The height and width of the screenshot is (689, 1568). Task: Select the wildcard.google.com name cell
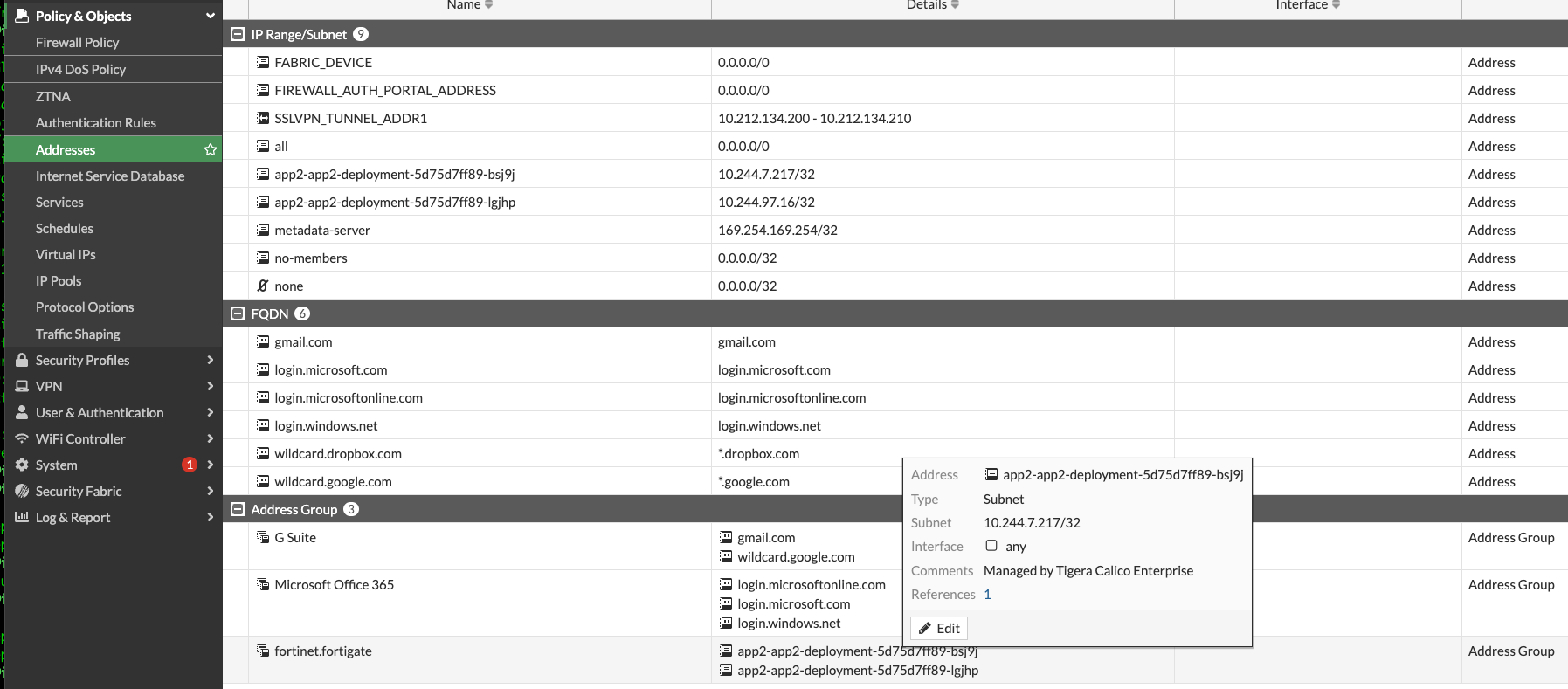pyautogui.click(x=480, y=481)
